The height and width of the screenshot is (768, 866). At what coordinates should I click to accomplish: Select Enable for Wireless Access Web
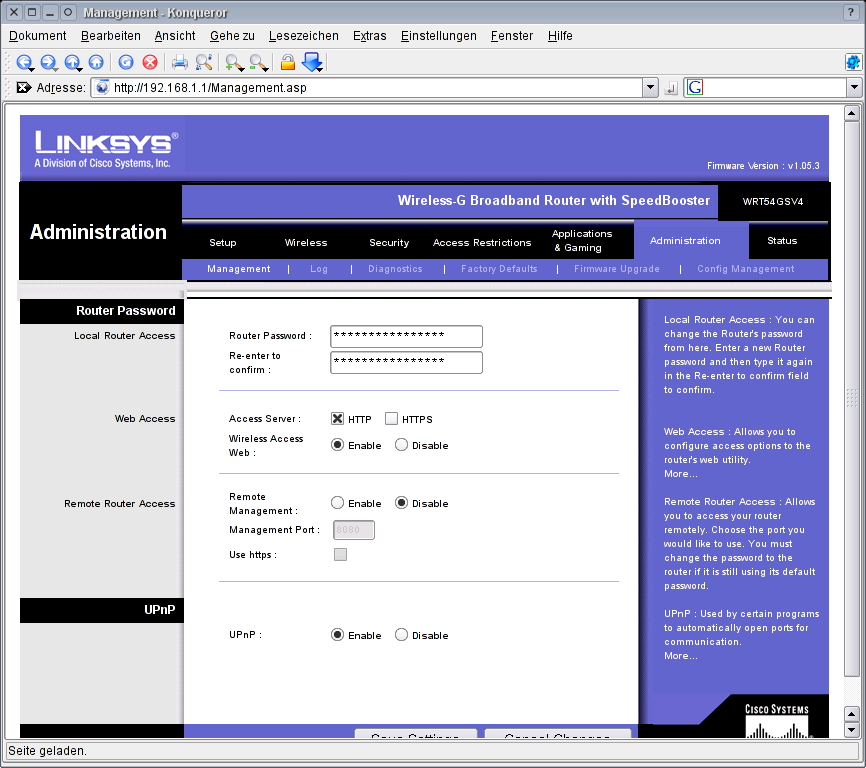click(337, 445)
